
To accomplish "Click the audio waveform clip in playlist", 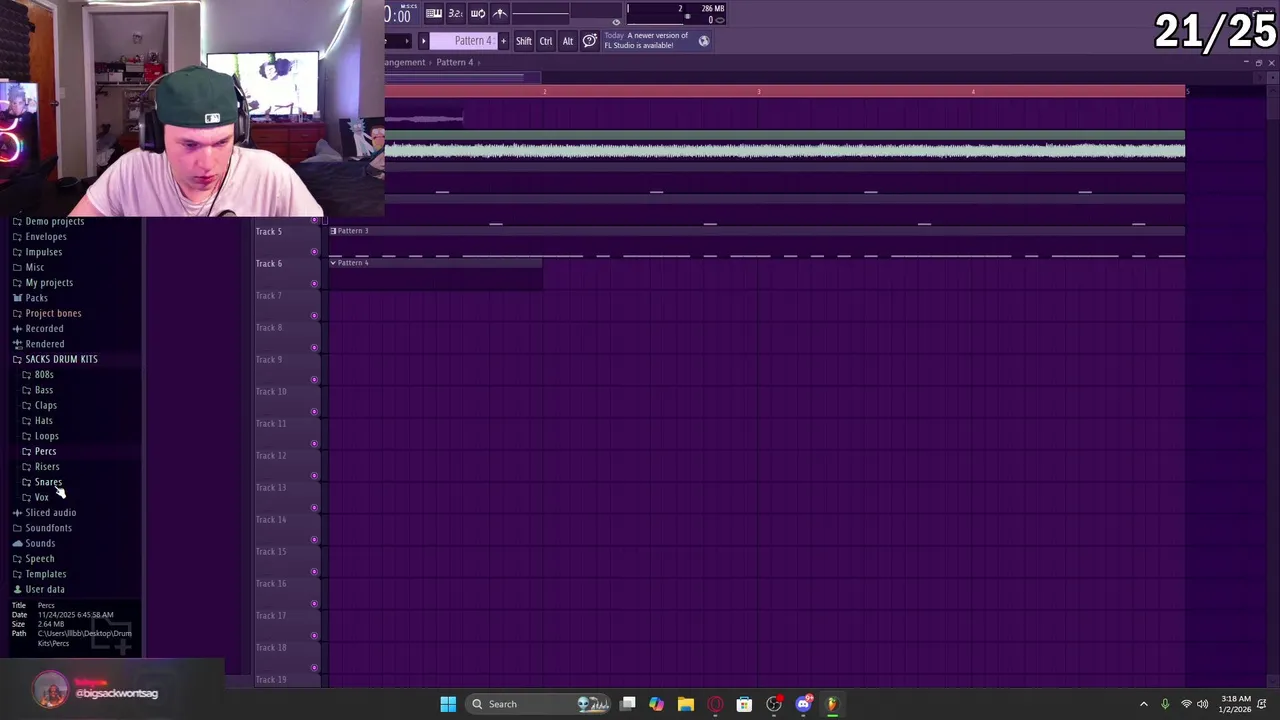I will coord(785,148).
